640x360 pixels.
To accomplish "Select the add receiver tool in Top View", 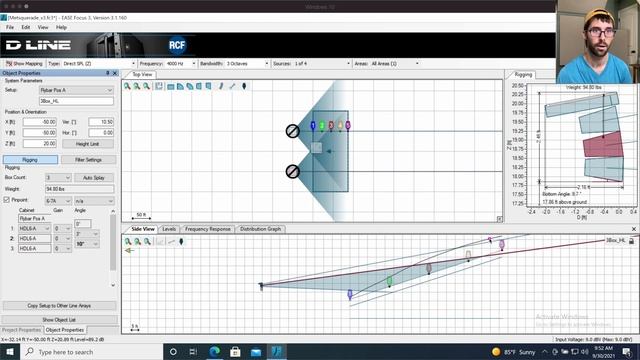I will point(244,86).
